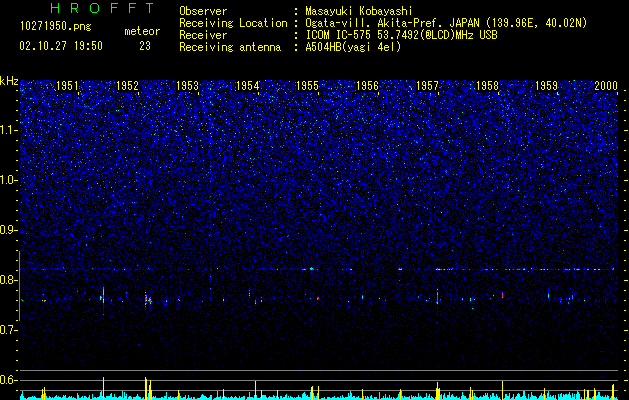Image resolution: width=629 pixels, height=400 pixels.
Task: Click the 0.7 frequency axis label
Action: pyautogui.click(x=9, y=330)
